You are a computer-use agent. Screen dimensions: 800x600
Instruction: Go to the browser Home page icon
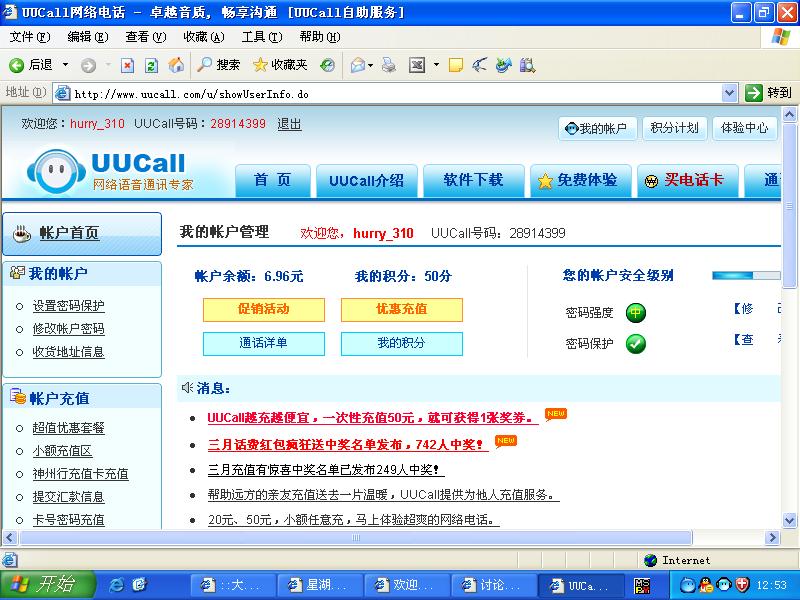click(176, 65)
